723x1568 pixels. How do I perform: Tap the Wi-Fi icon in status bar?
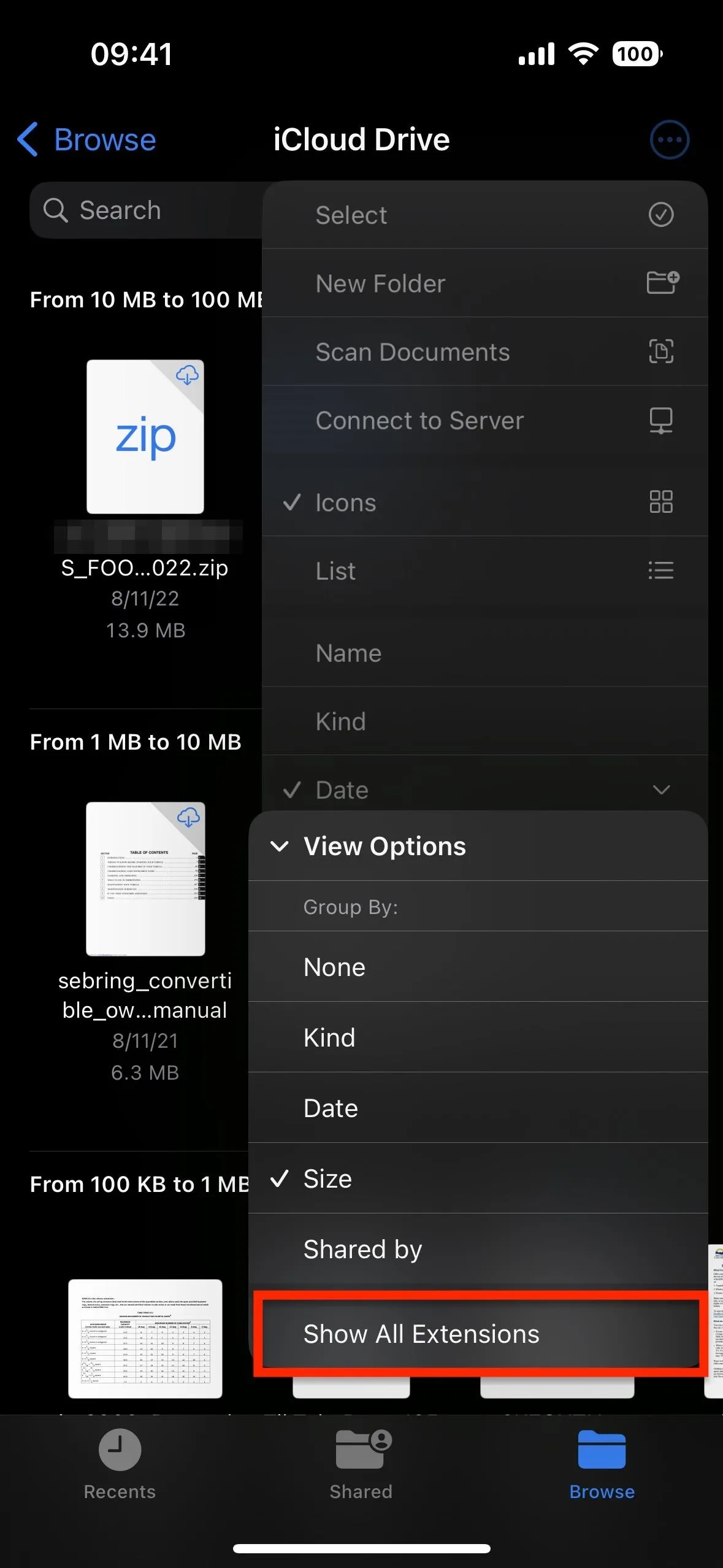583,54
